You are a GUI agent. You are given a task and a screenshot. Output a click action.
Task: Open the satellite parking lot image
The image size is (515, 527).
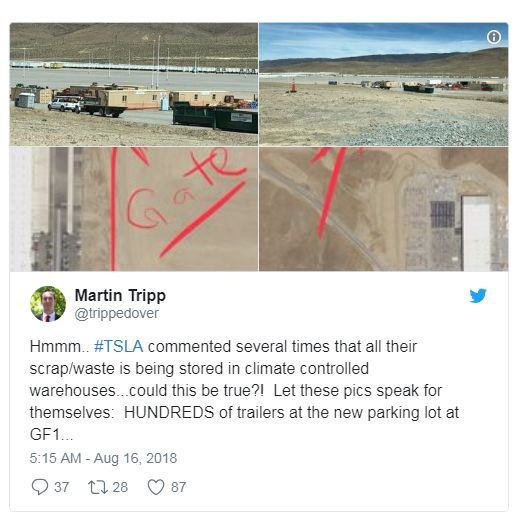click(x=384, y=209)
